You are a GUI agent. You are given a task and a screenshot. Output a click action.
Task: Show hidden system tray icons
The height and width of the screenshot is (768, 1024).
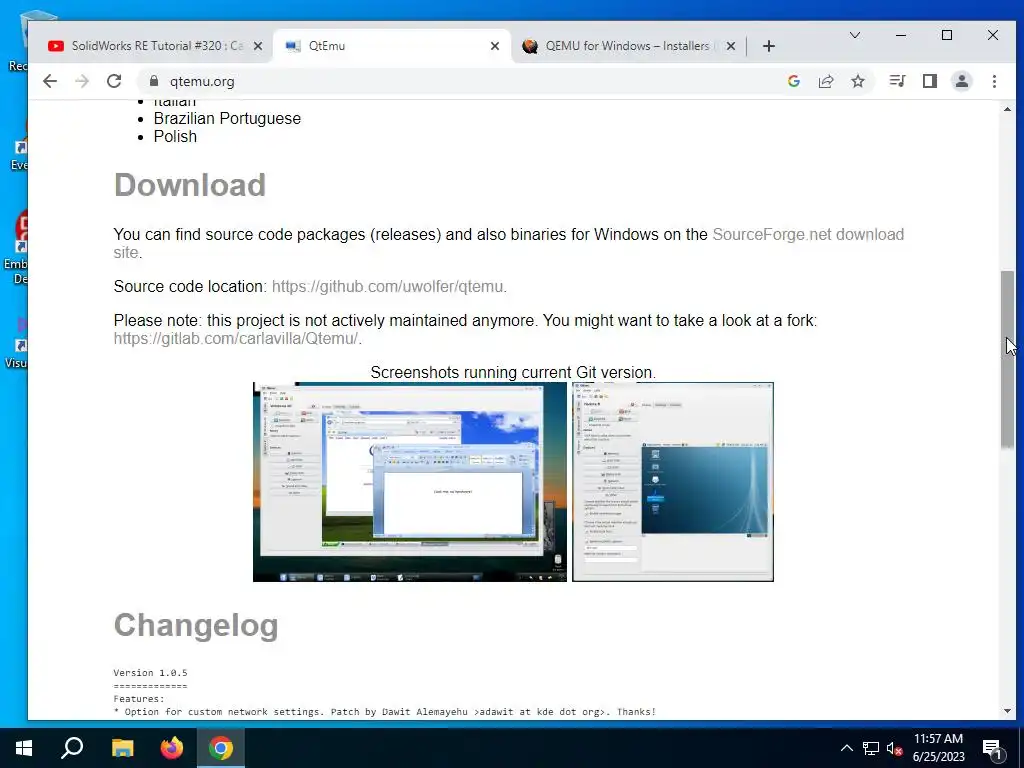coord(846,748)
